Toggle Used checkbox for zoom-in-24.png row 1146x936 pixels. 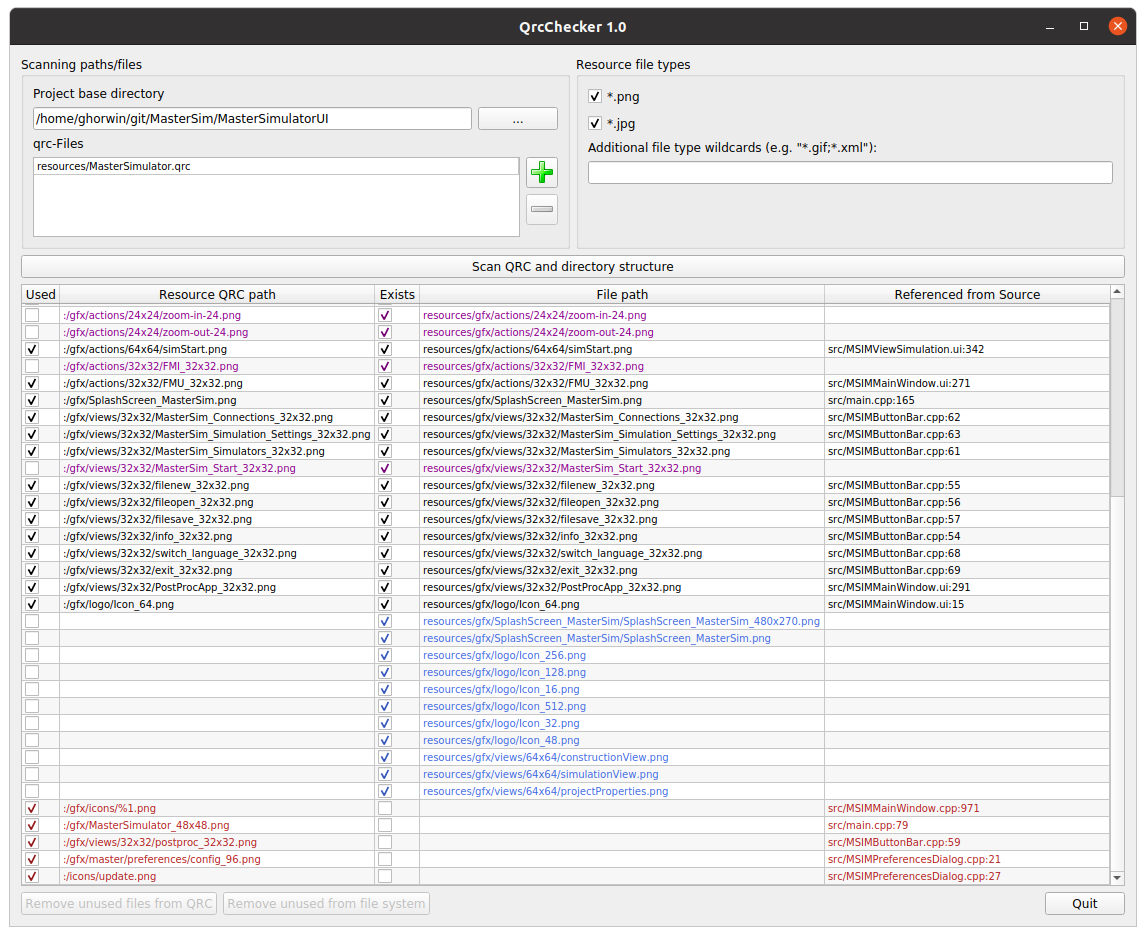point(32,315)
